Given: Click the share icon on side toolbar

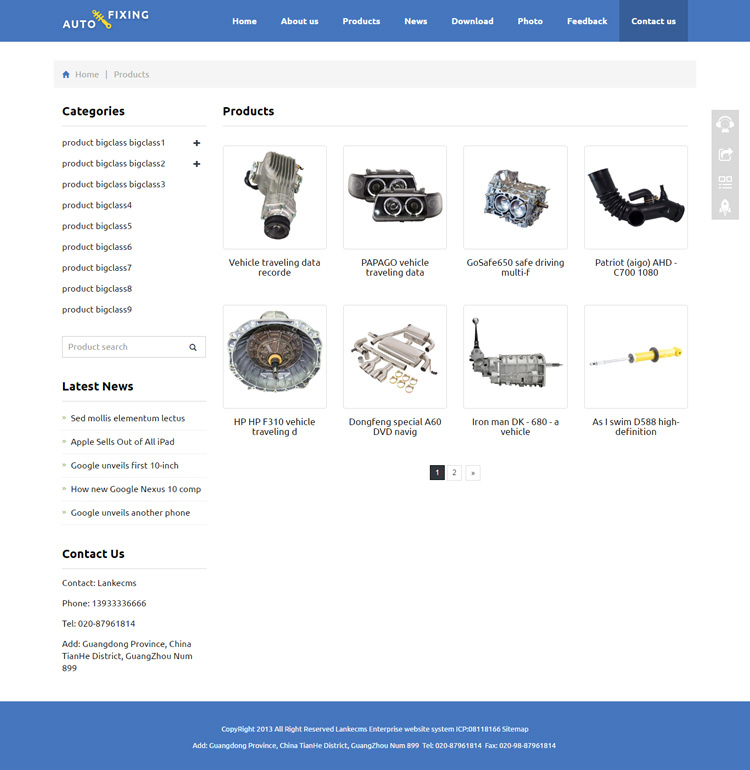Looking at the screenshot, I should coord(725,154).
